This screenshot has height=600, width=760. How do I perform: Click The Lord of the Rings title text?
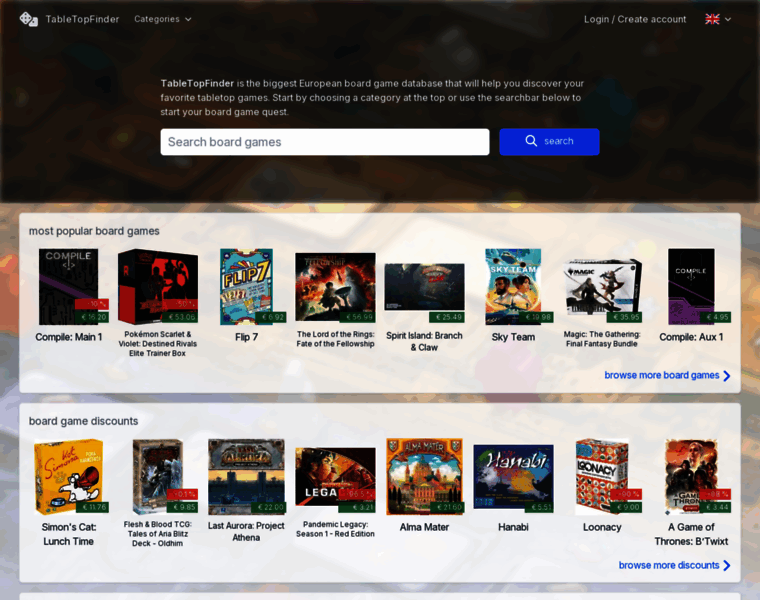coord(335,339)
